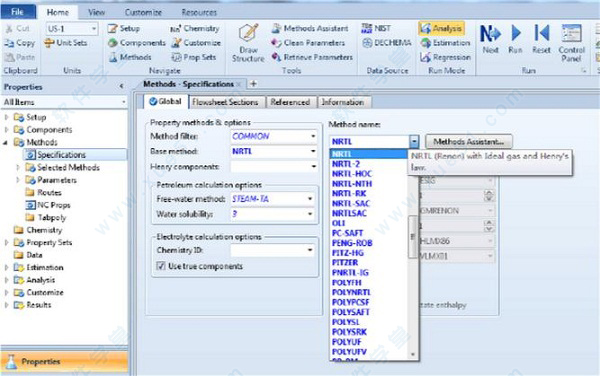Click the Clean Parameters tool
Viewport: 600px width, 376px height.
[308, 43]
